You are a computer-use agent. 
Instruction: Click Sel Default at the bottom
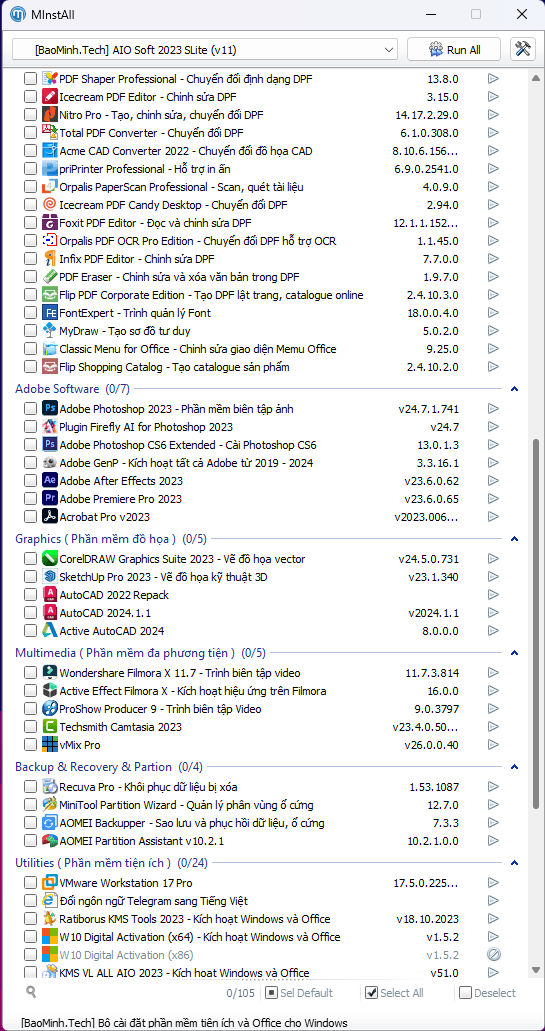click(300, 993)
